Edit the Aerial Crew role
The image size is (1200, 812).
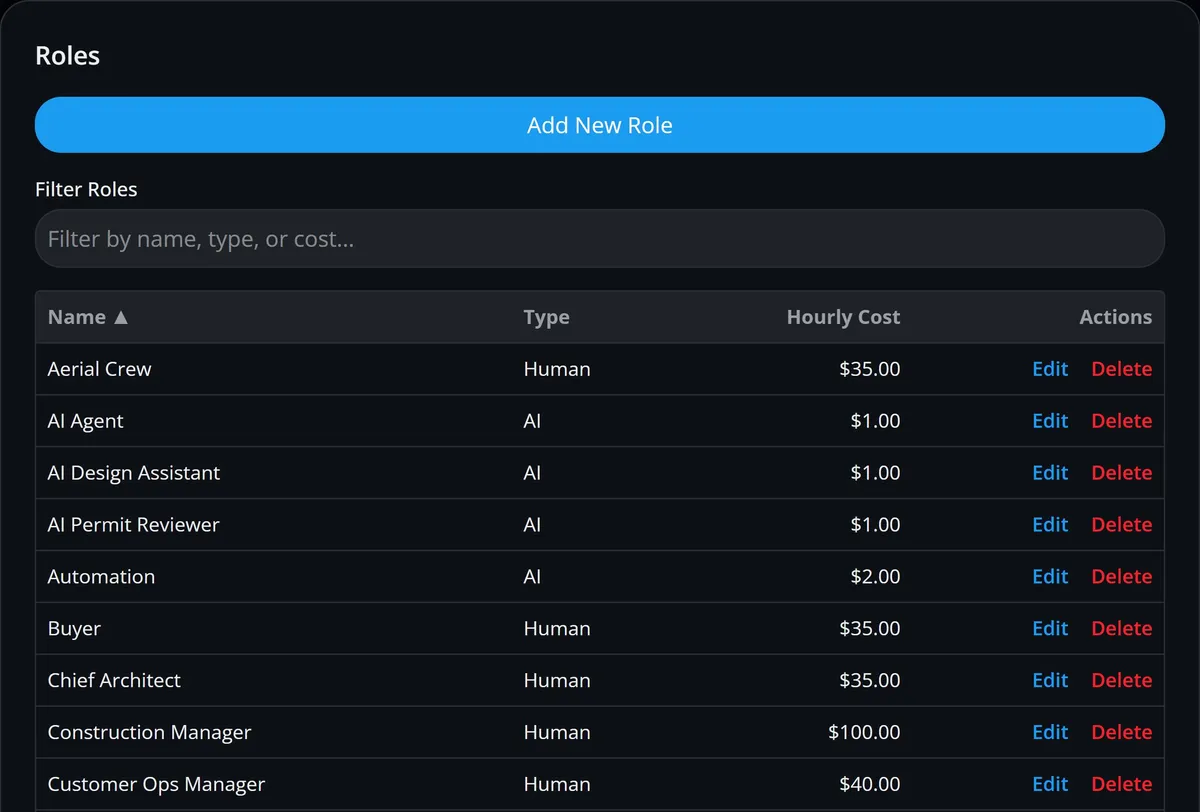[1050, 369]
